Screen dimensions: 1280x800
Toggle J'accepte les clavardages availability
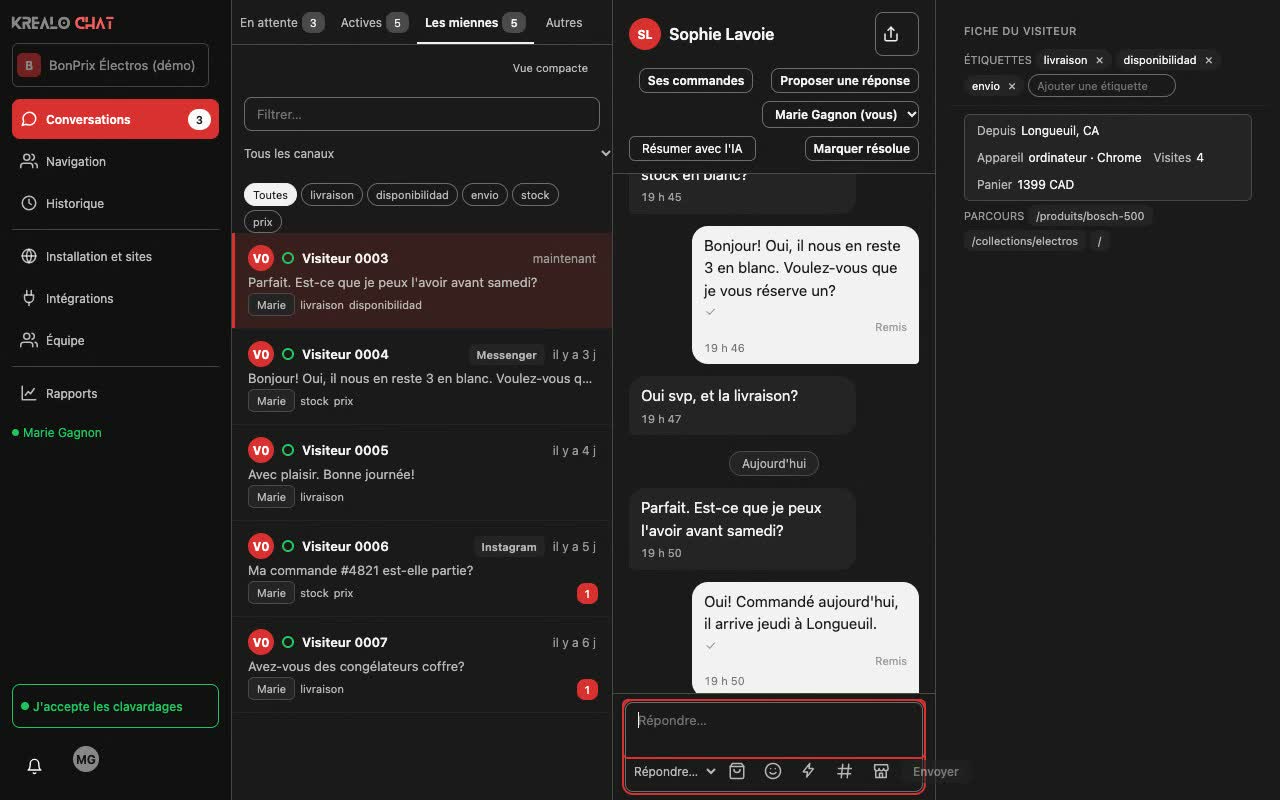point(115,706)
